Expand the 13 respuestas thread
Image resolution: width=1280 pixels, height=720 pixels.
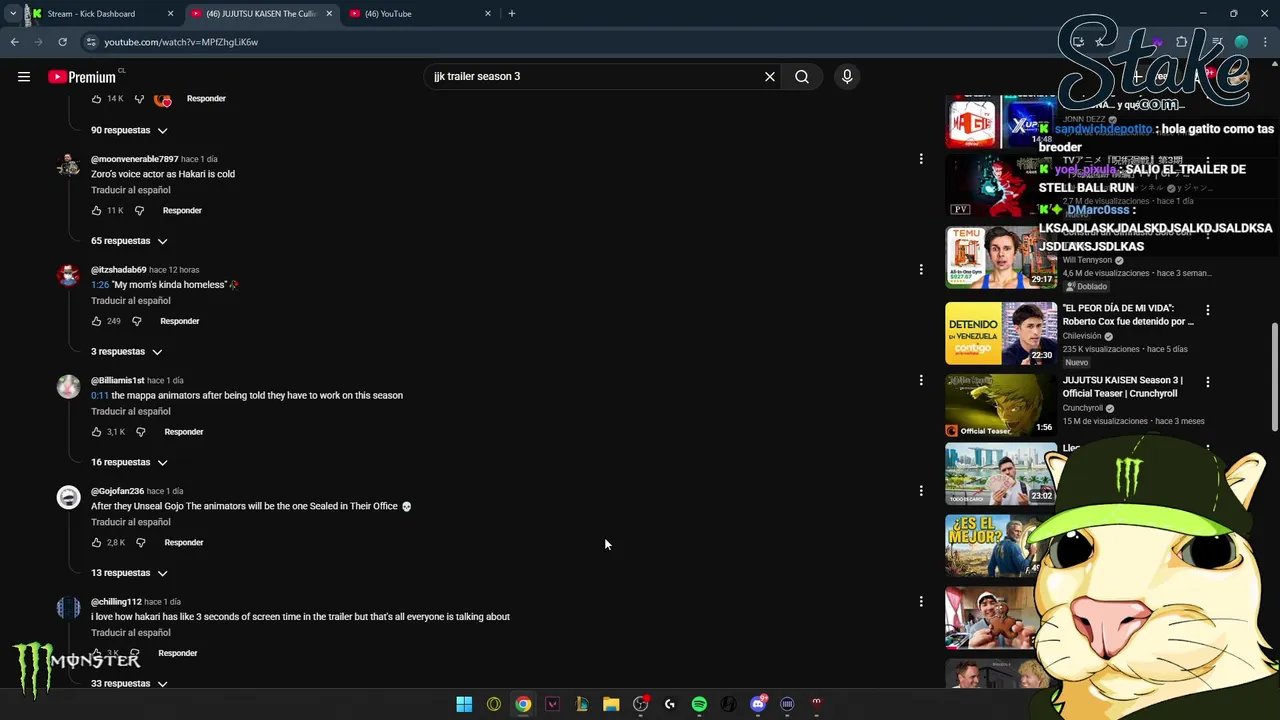click(129, 573)
